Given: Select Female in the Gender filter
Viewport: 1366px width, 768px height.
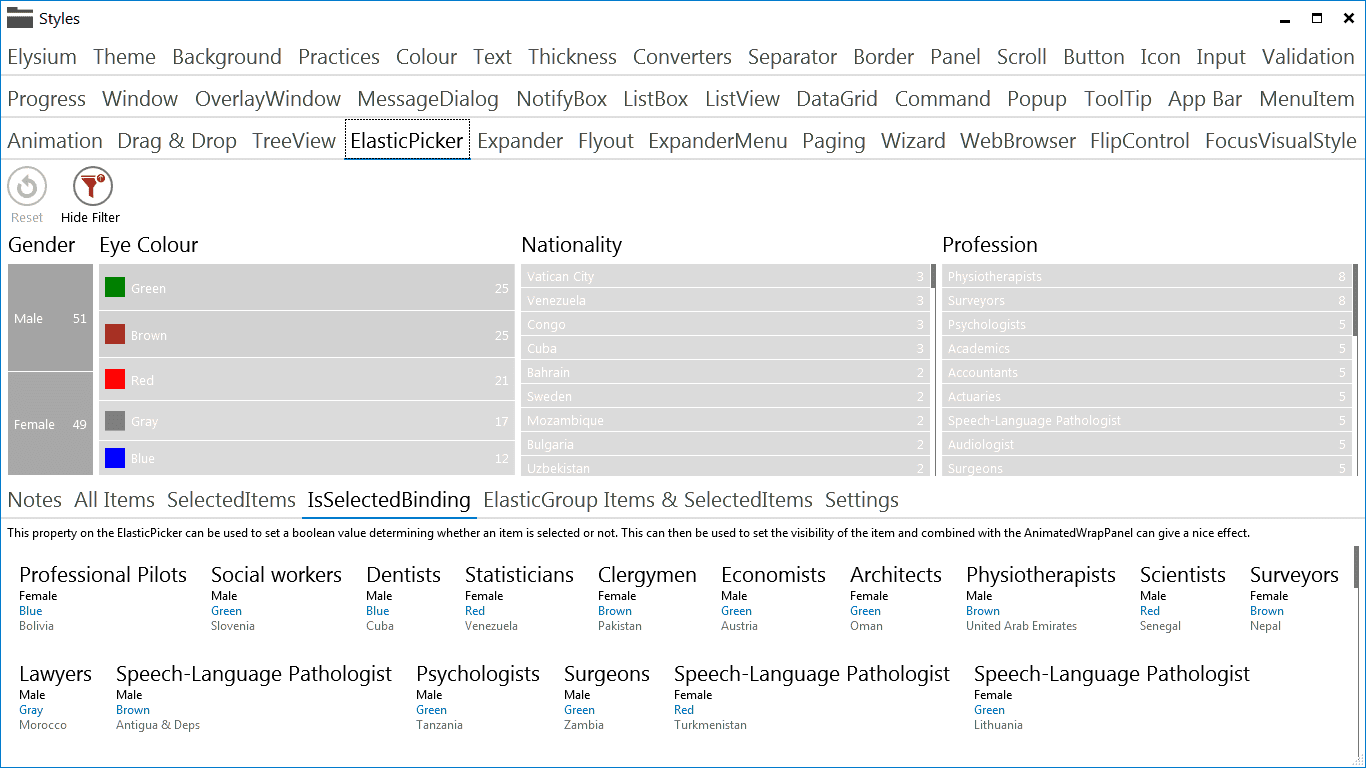Looking at the screenshot, I should pos(50,424).
